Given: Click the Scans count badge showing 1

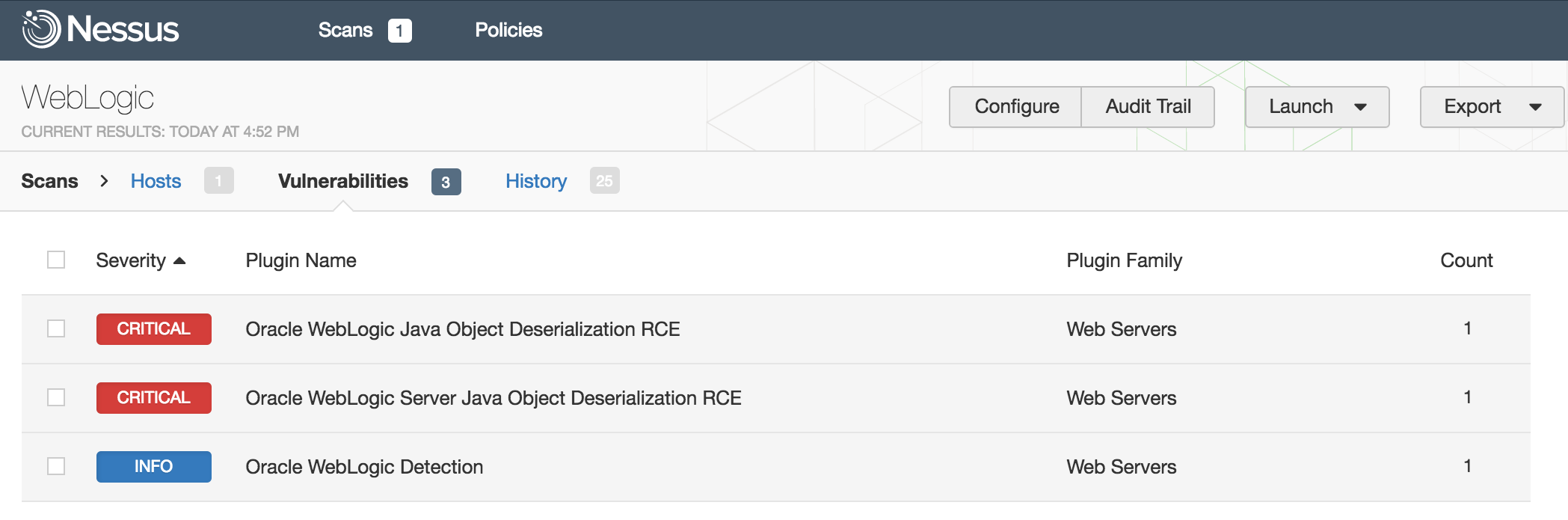Looking at the screenshot, I should tap(400, 31).
